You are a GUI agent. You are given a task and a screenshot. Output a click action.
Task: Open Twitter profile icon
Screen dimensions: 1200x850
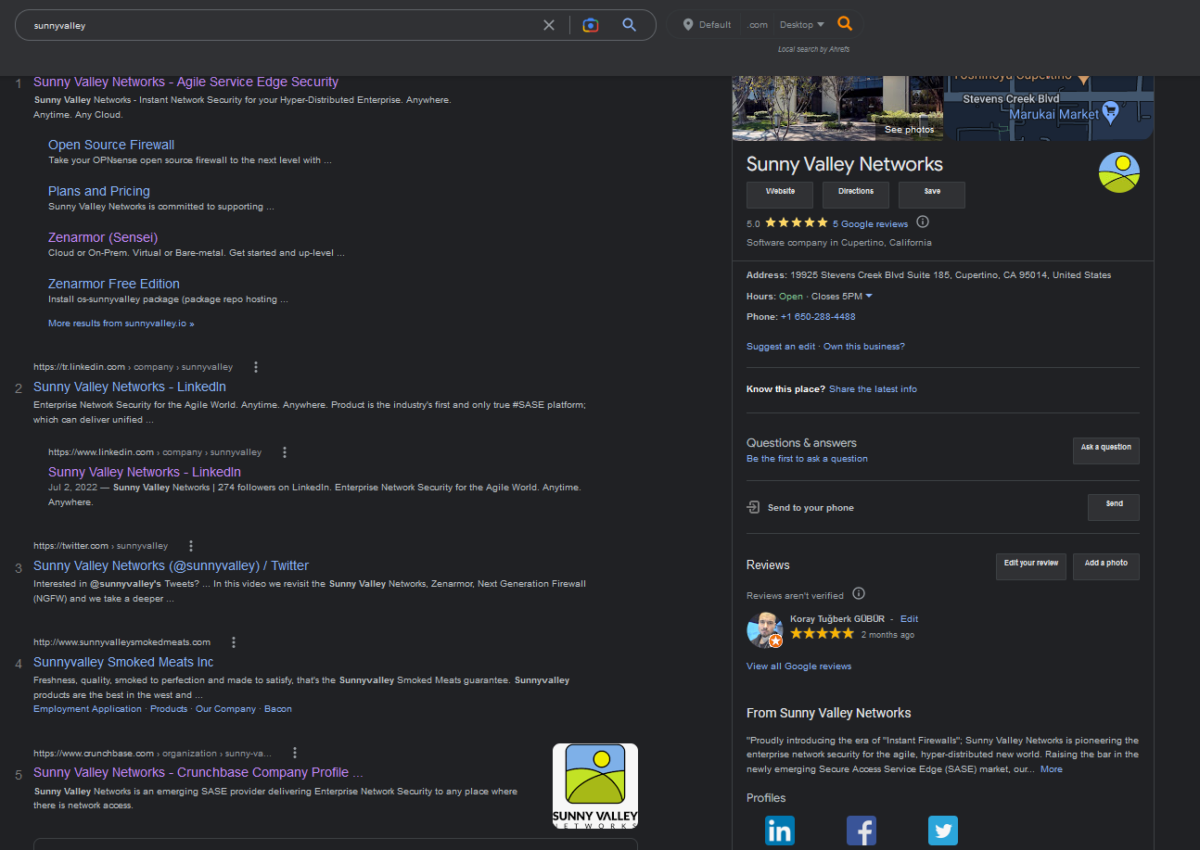pos(942,830)
